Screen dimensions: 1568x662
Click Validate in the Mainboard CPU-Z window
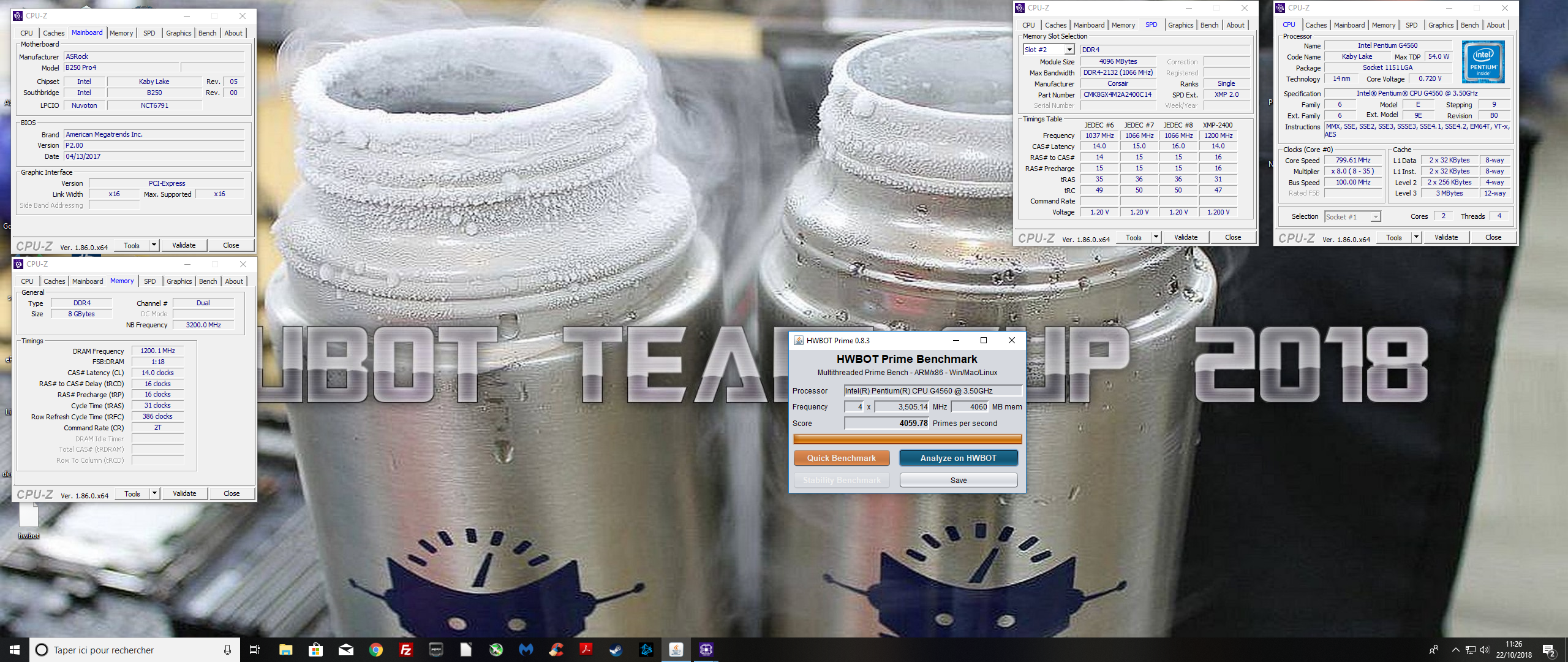click(184, 245)
